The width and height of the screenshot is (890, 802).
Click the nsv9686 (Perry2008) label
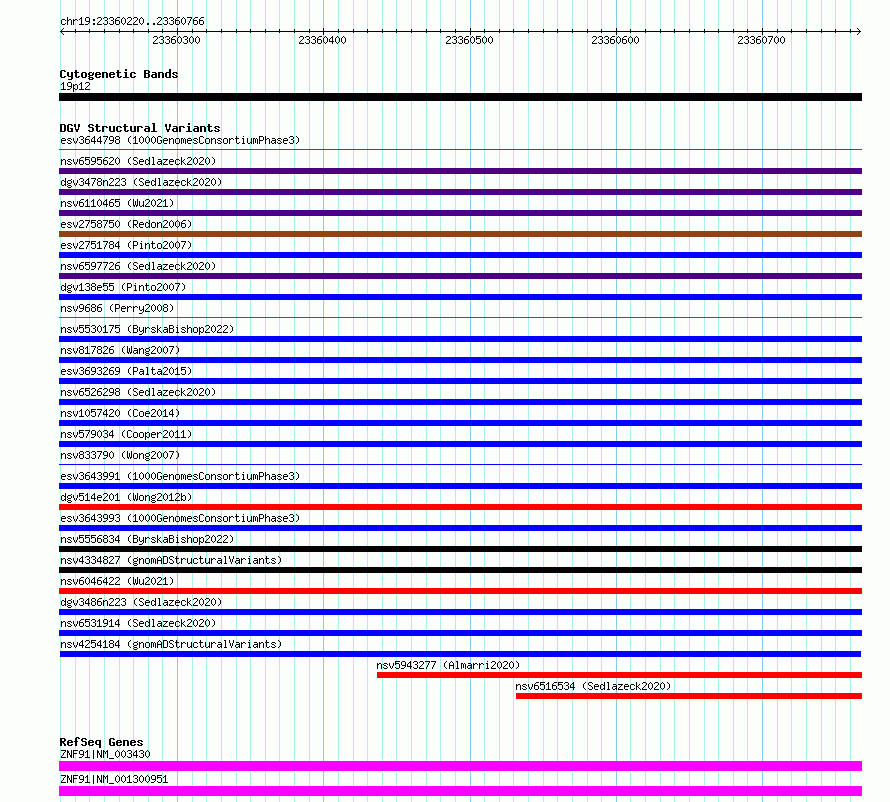[117, 308]
